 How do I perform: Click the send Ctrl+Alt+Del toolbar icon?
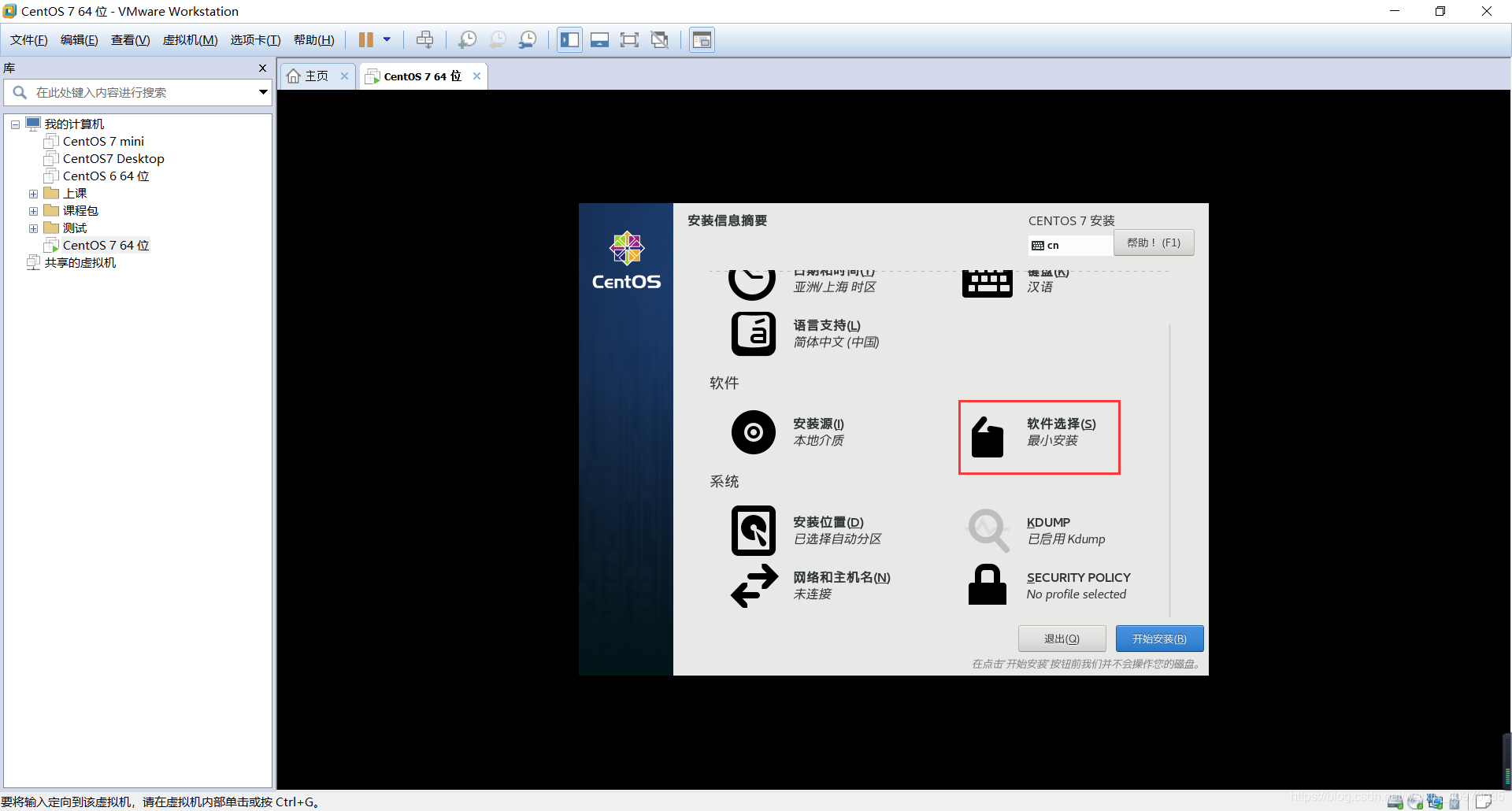pyautogui.click(x=425, y=39)
